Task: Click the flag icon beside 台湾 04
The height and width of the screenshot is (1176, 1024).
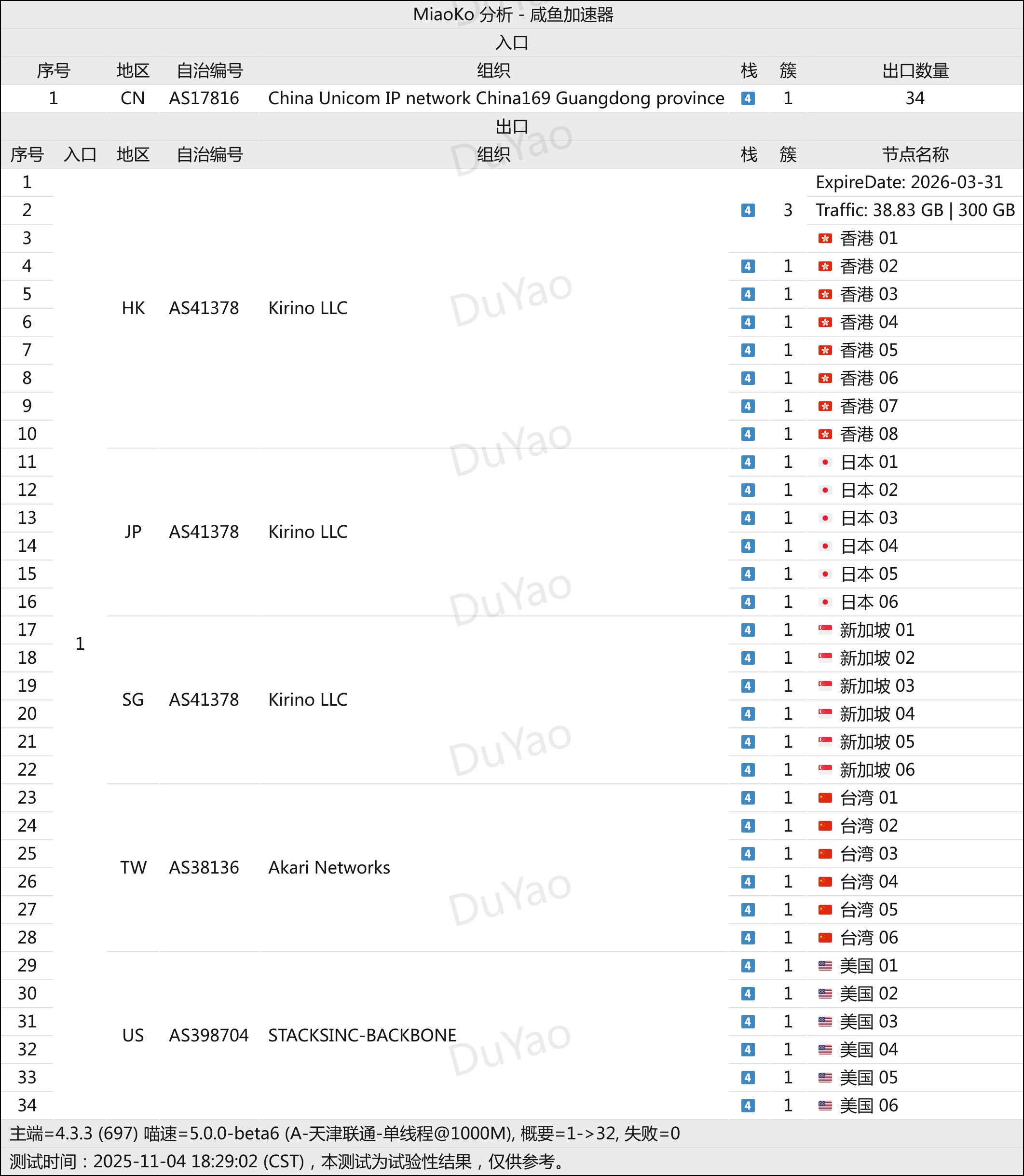Action: [825, 882]
